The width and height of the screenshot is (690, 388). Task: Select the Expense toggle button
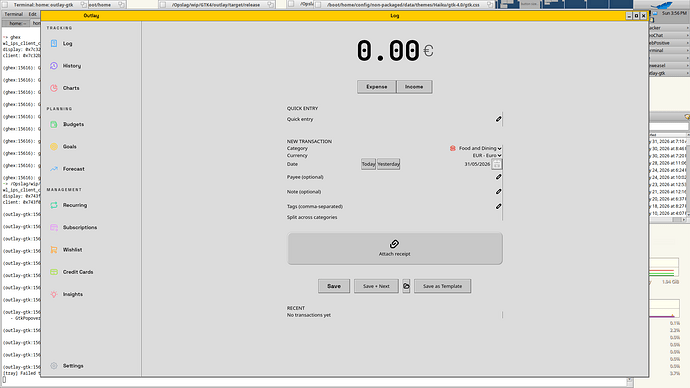pos(377,87)
